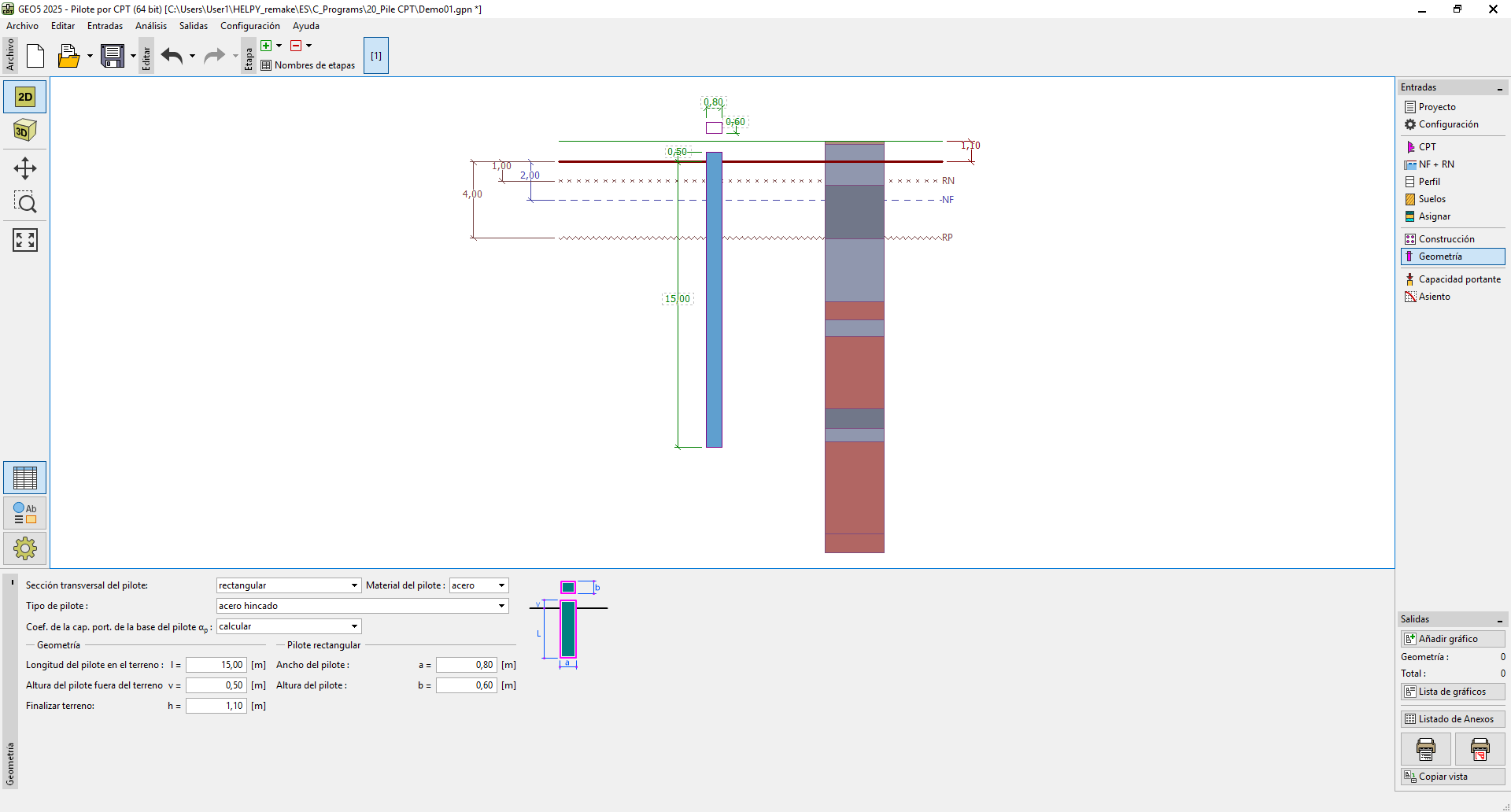Click the save file icon
The width and height of the screenshot is (1511, 812).
tap(113, 56)
